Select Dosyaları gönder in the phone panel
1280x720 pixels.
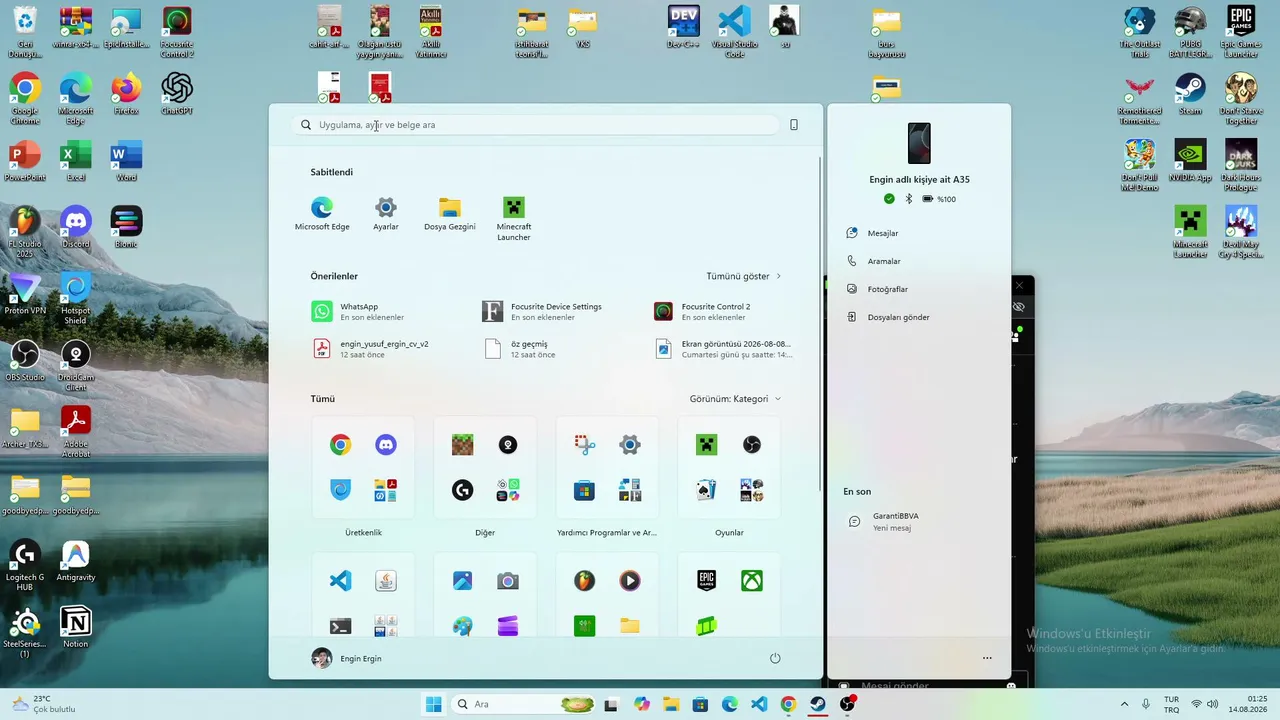(888, 317)
